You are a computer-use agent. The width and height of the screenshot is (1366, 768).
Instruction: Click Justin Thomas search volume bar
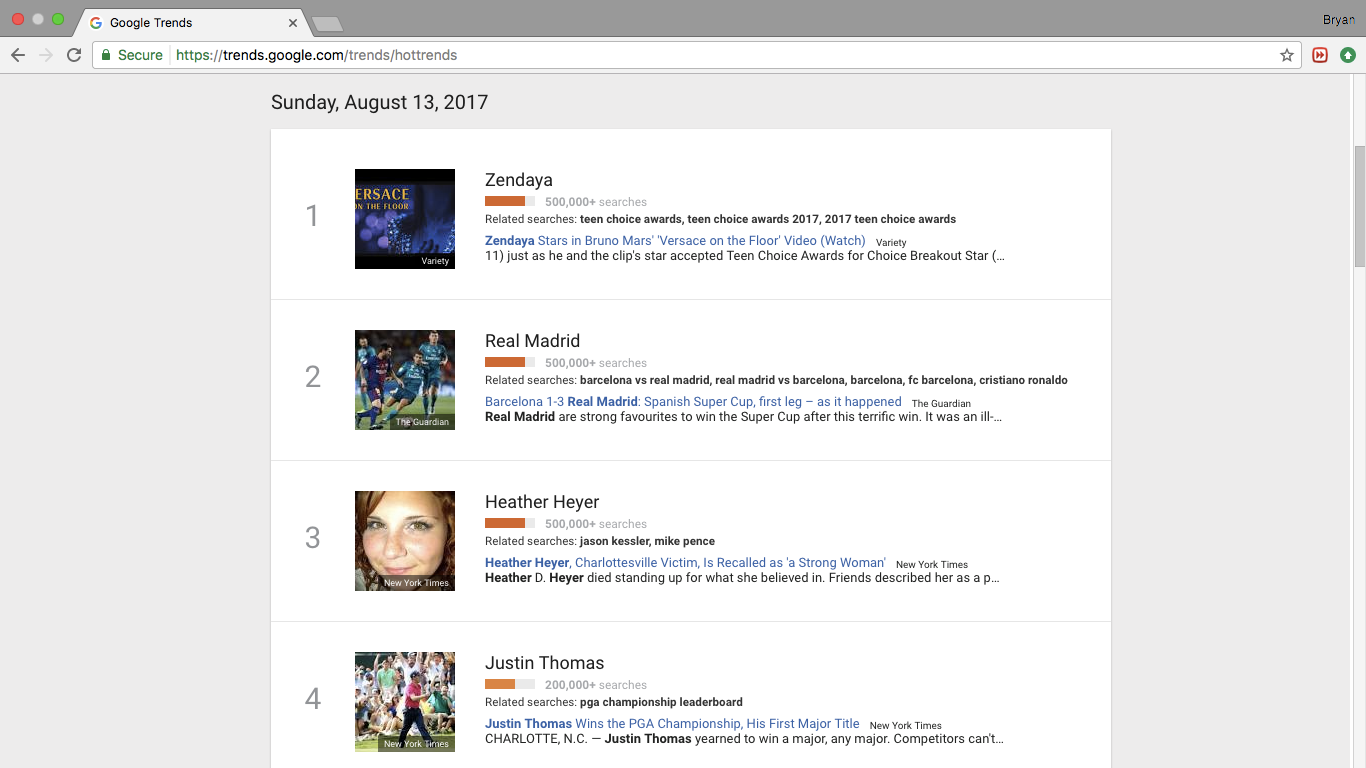click(510, 684)
